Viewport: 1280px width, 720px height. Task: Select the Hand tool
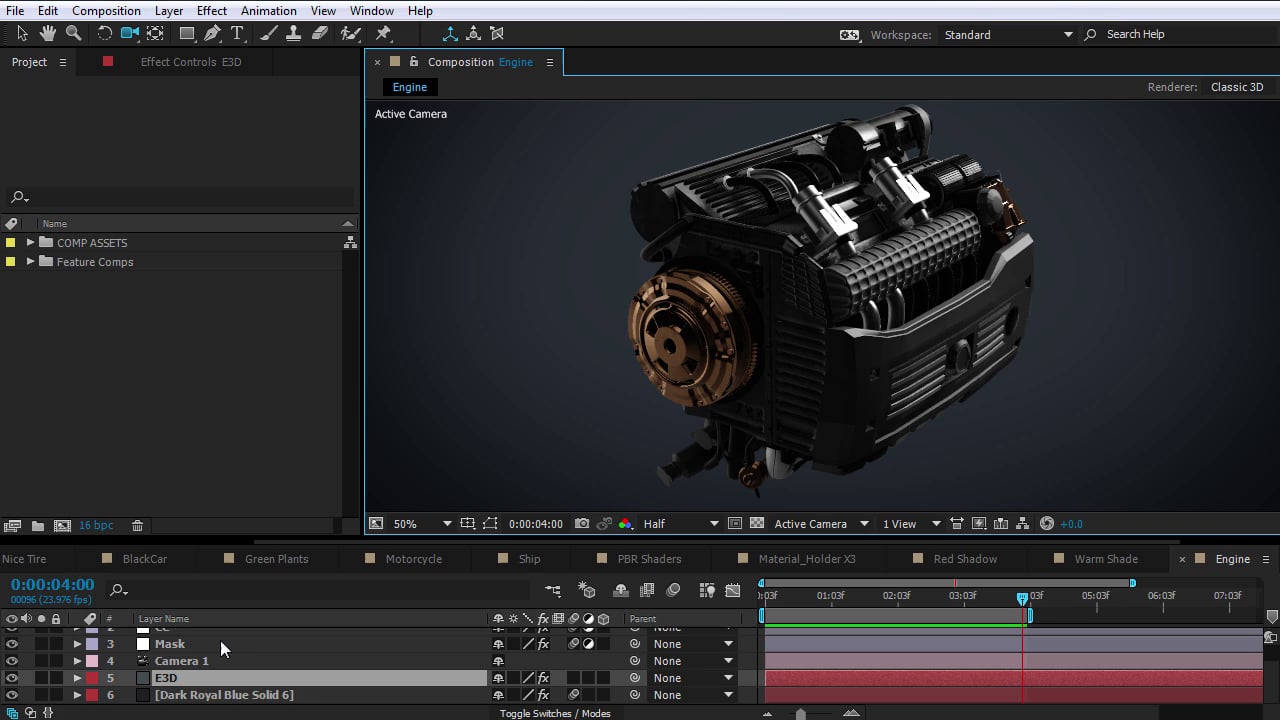click(47, 33)
